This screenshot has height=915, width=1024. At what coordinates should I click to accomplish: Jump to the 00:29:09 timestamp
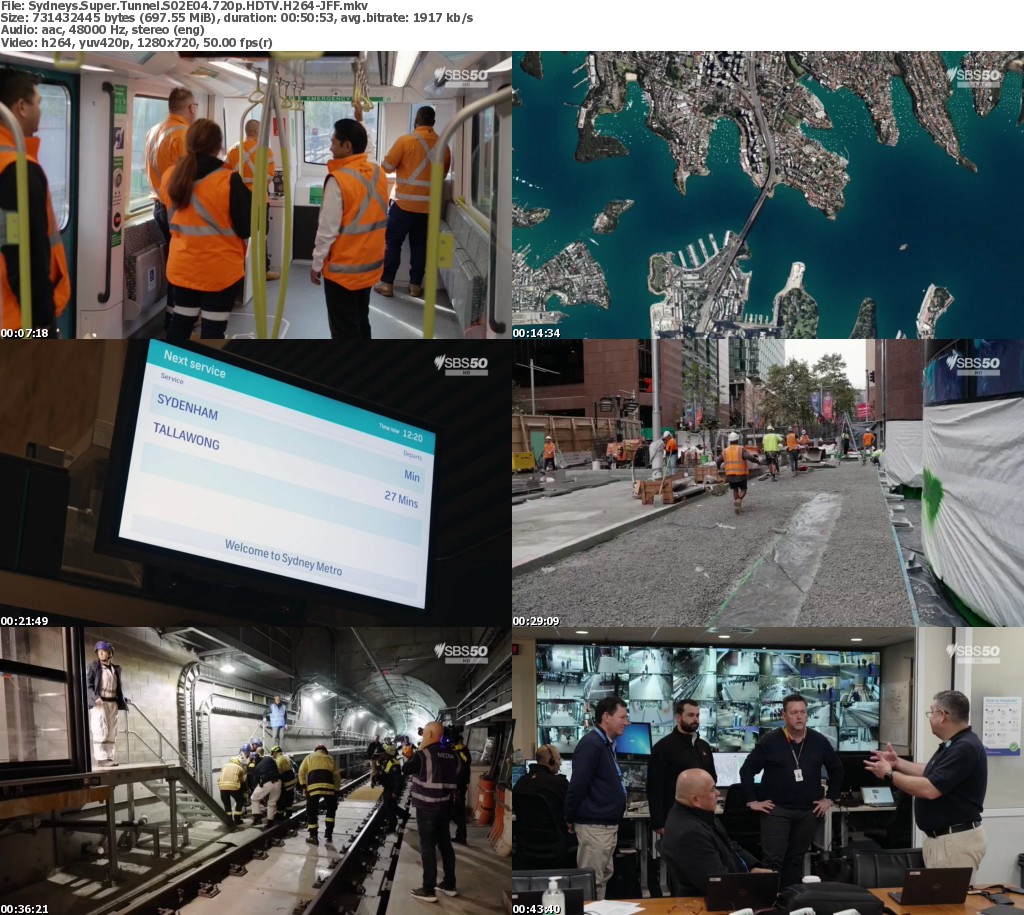(537, 621)
